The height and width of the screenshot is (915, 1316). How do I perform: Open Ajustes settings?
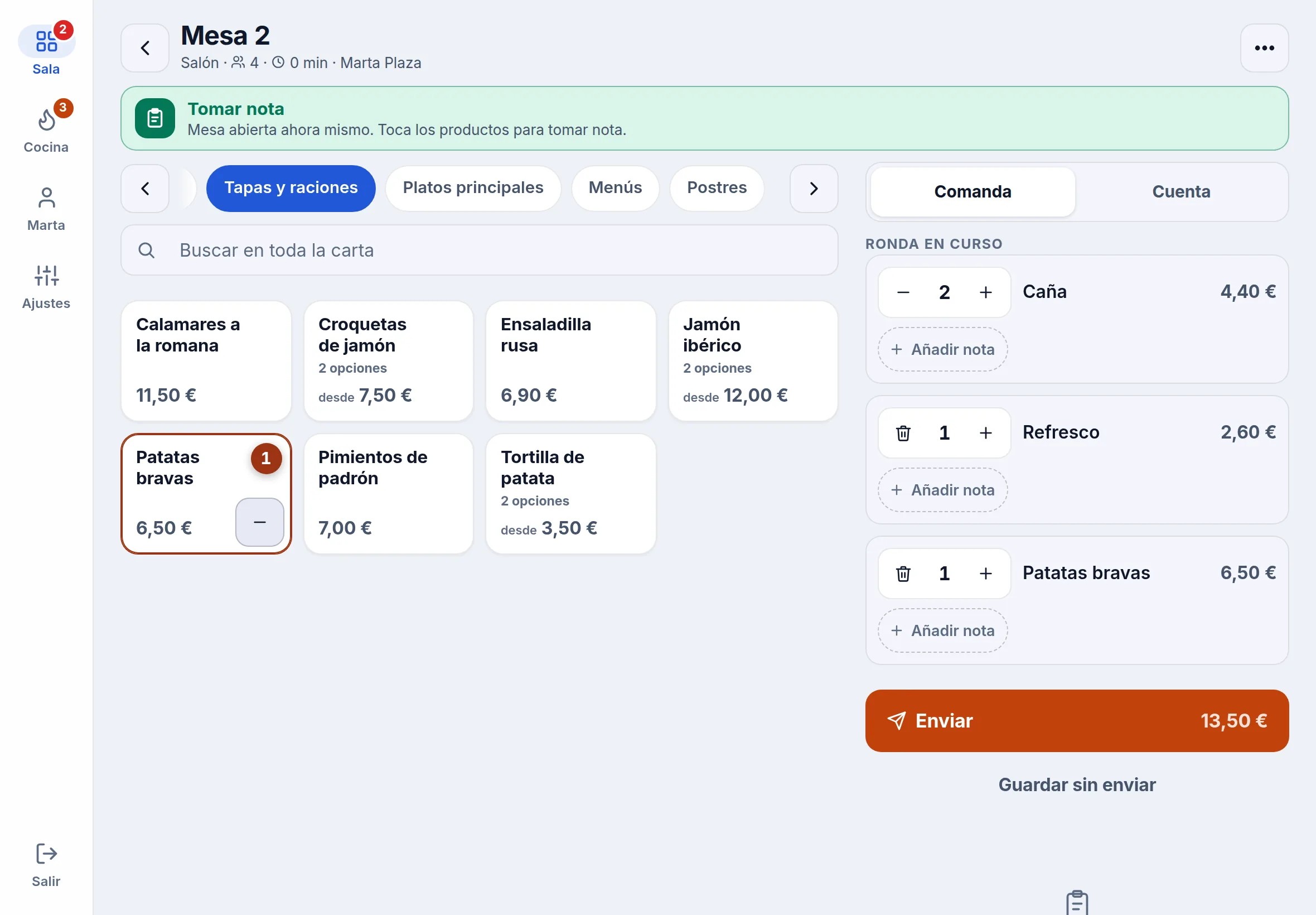[46, 287]
